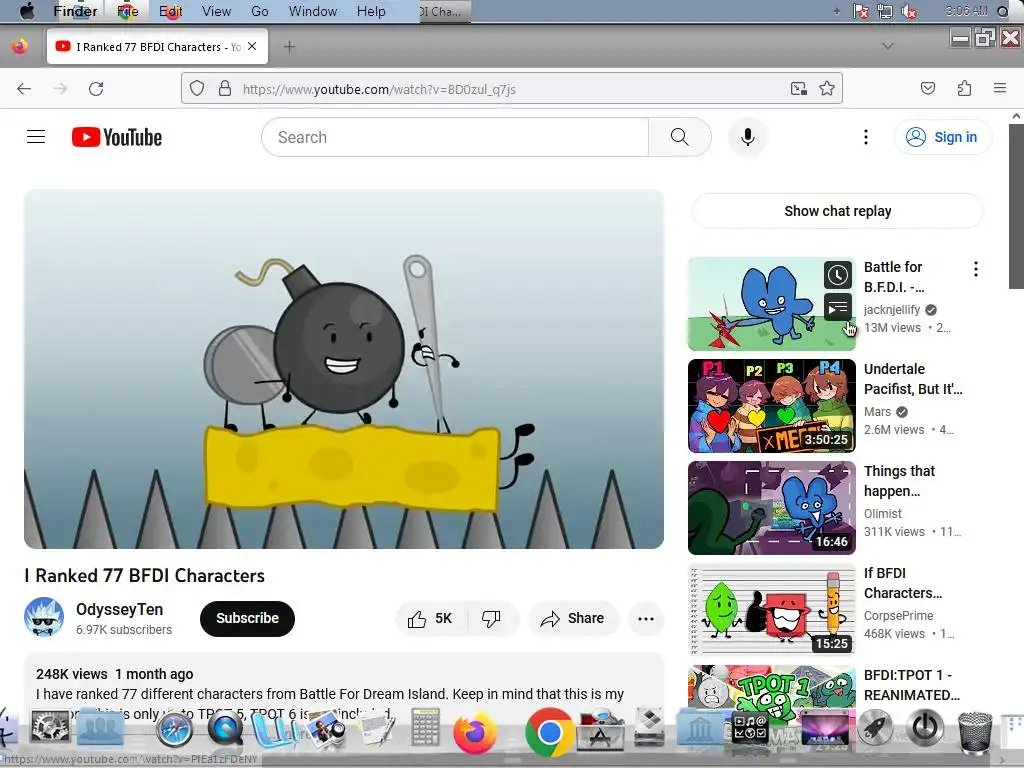
Task: Open a new tab with plus
Action: (x=289, y=46)
